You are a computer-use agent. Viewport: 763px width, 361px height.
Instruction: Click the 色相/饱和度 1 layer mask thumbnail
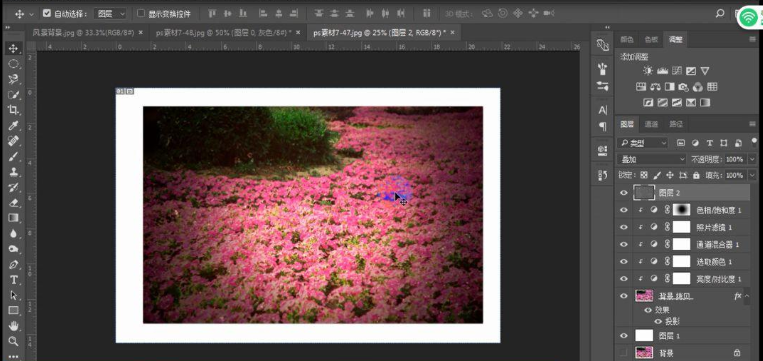coord(681,210)
